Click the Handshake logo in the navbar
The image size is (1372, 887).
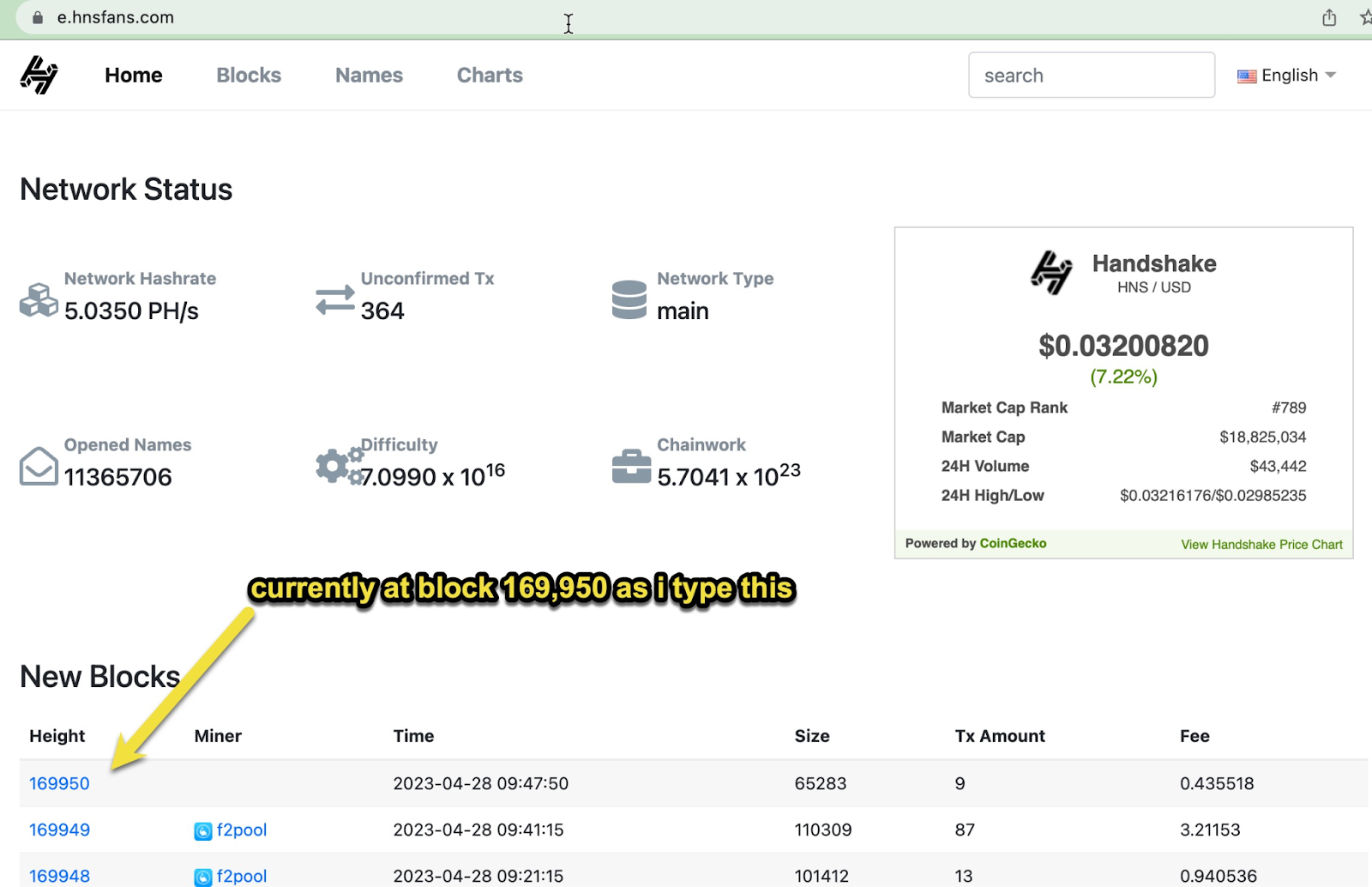39,75
